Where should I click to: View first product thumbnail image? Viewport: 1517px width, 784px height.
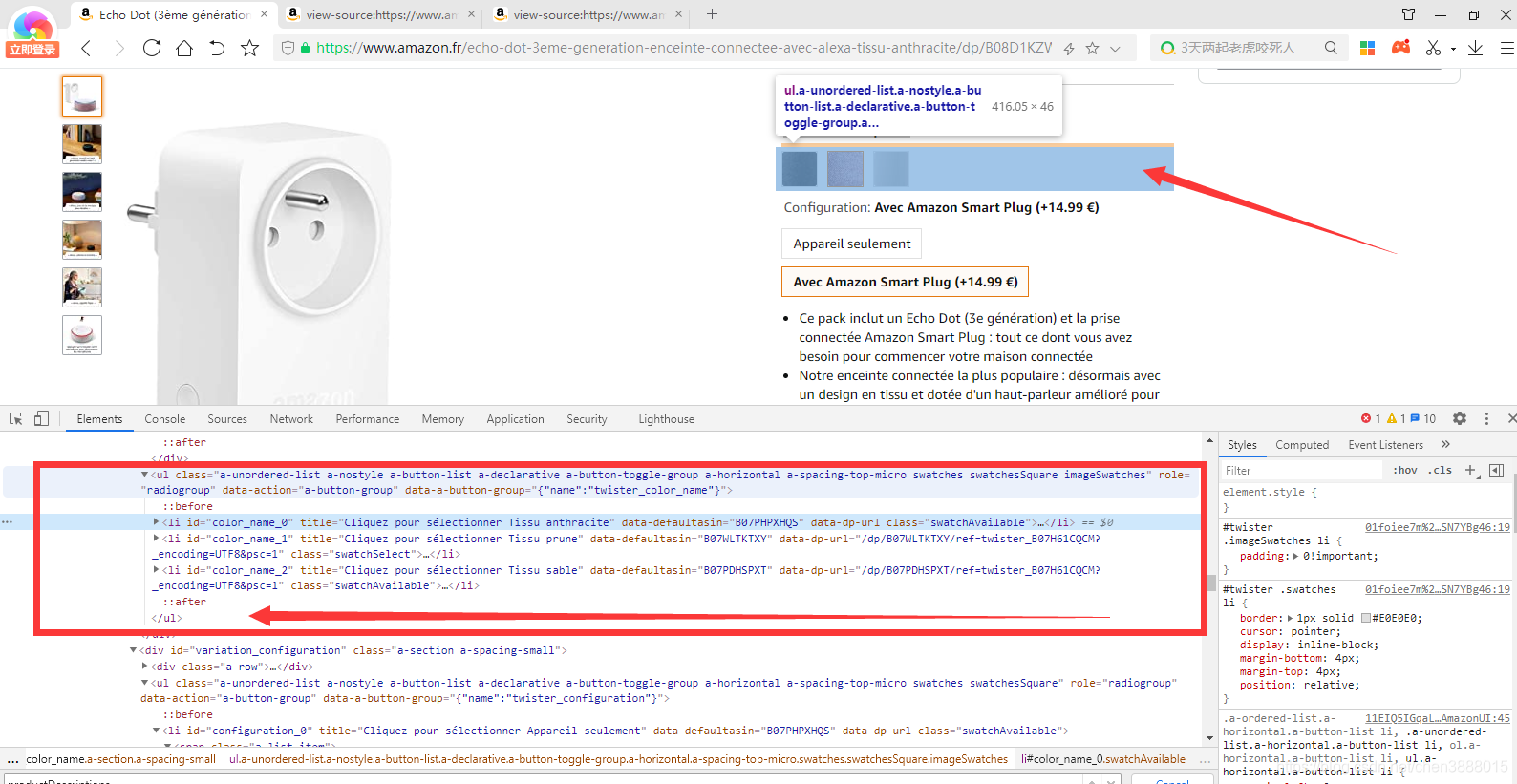click(82, 96)
